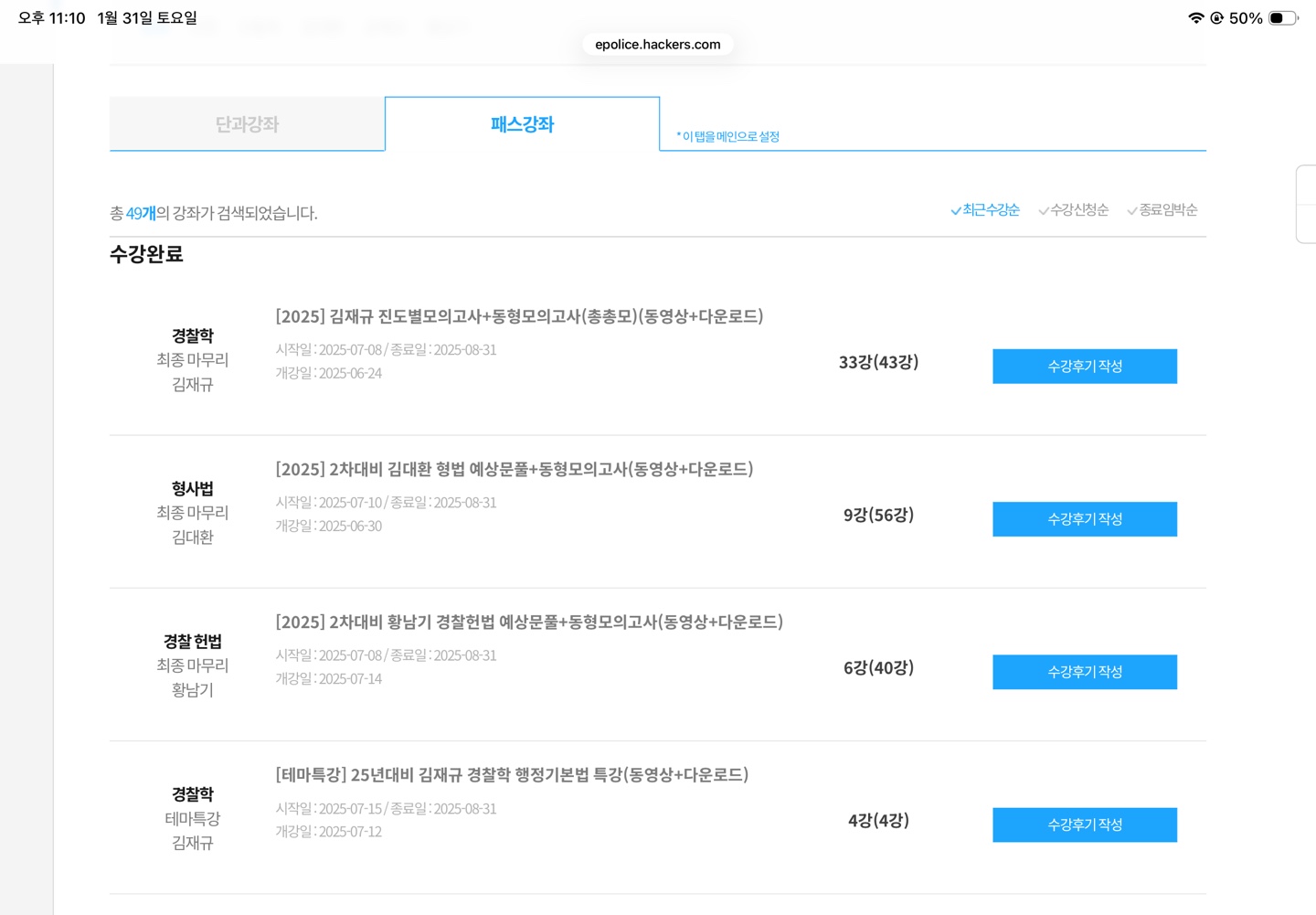Switch to the 단과강좌 tab
Image resolution: width=1316 pixels, height=915 pixels.
(x=247, y=124)
